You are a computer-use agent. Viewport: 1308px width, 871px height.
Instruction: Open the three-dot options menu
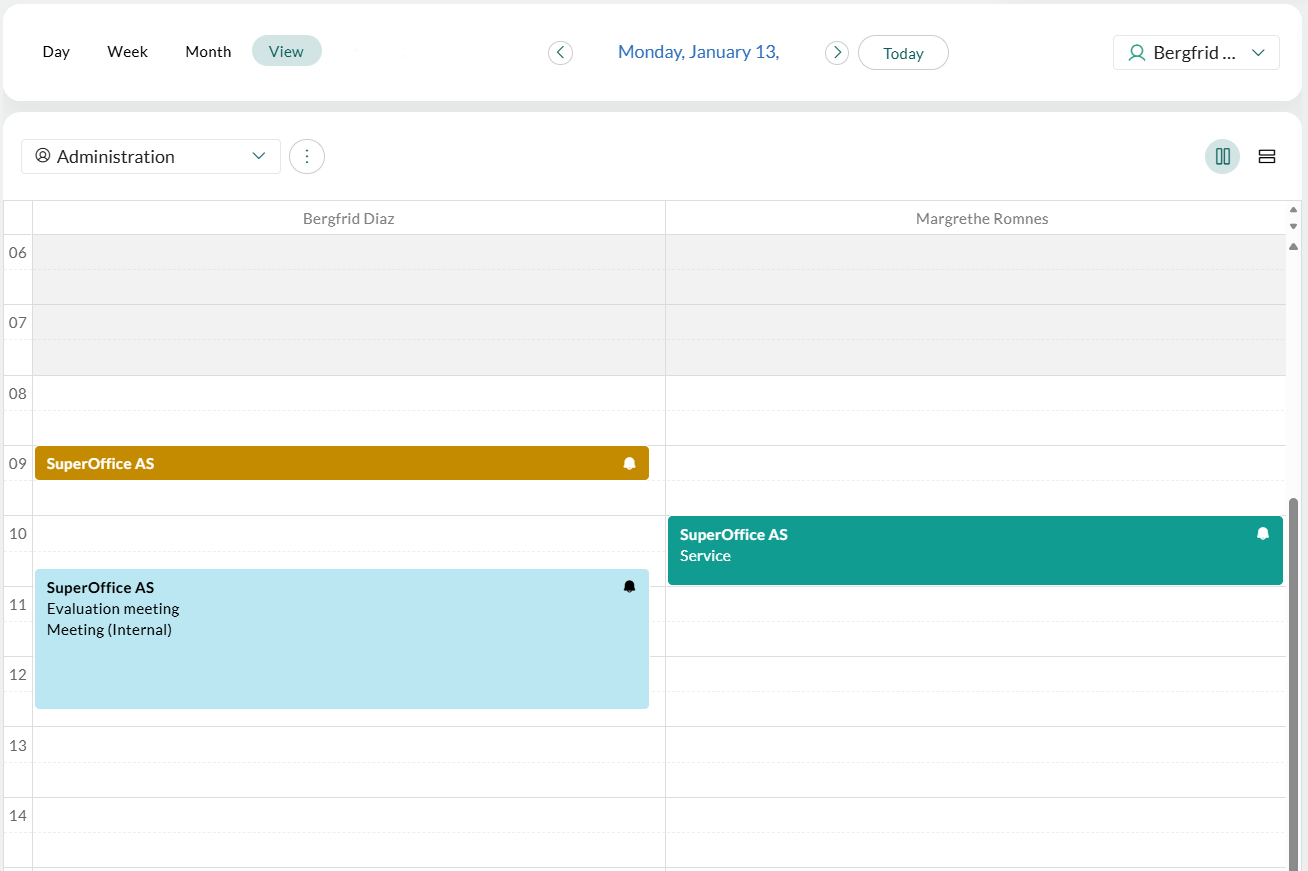[x=307, y=156]
